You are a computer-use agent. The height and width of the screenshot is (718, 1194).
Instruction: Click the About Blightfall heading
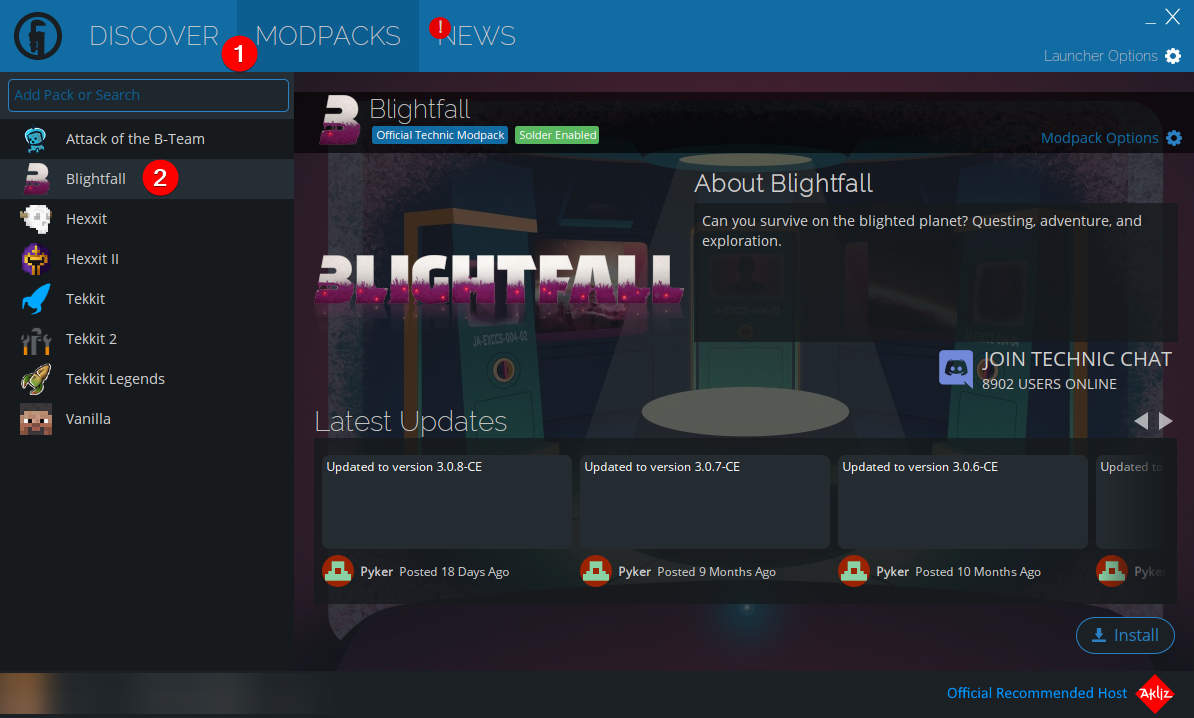pyautogui.click(x=783, y=183)
